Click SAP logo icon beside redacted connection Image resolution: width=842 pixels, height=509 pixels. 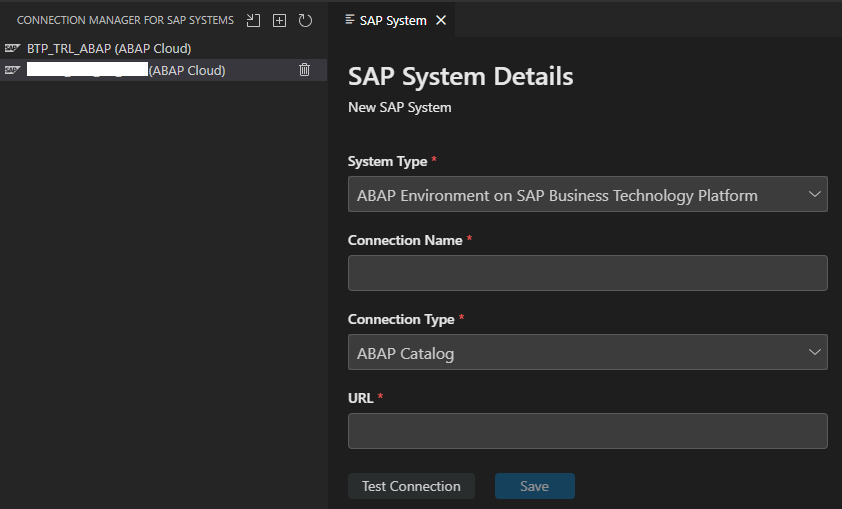12,70
